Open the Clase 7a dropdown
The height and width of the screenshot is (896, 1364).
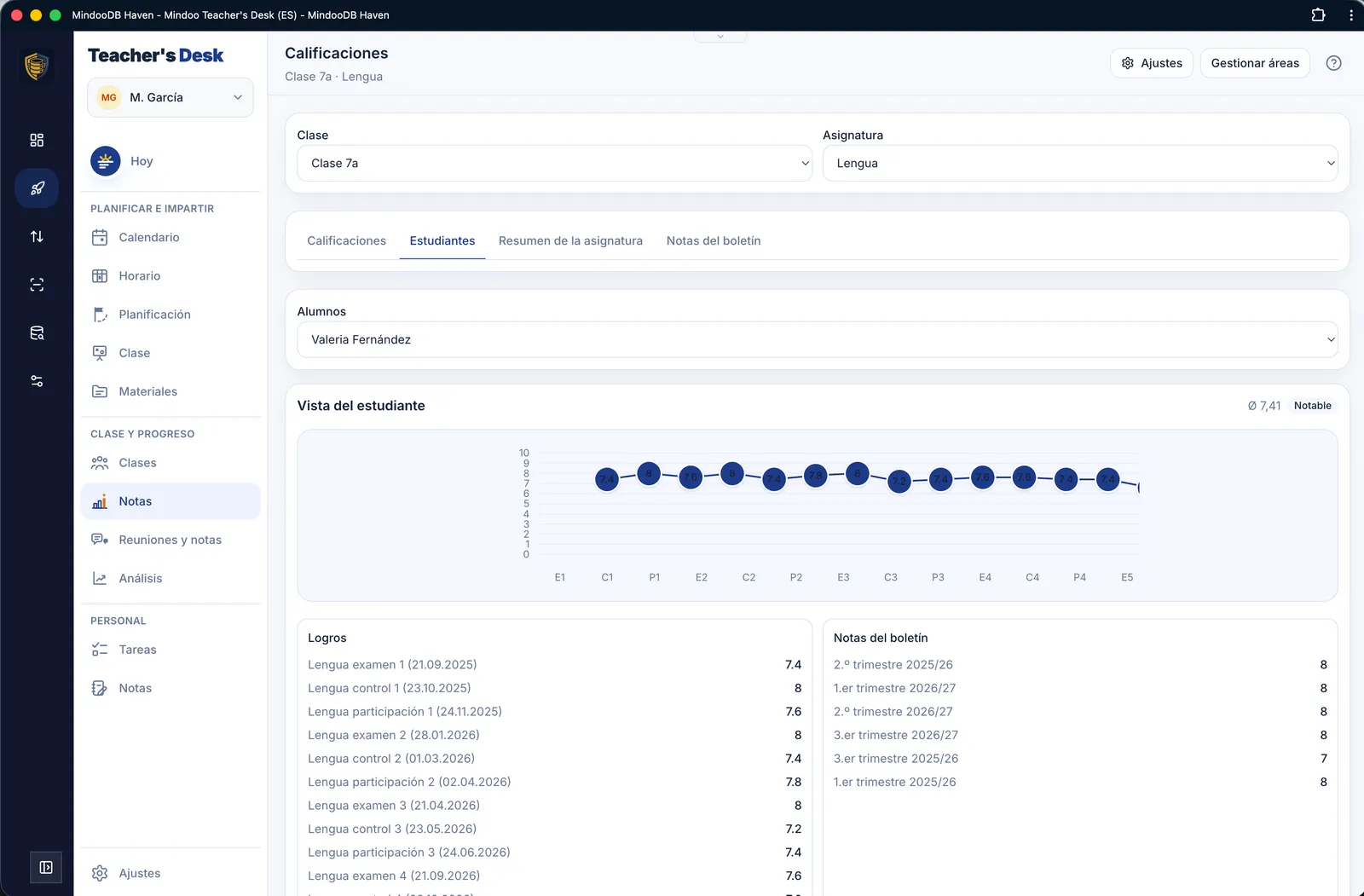pos(555,163)
